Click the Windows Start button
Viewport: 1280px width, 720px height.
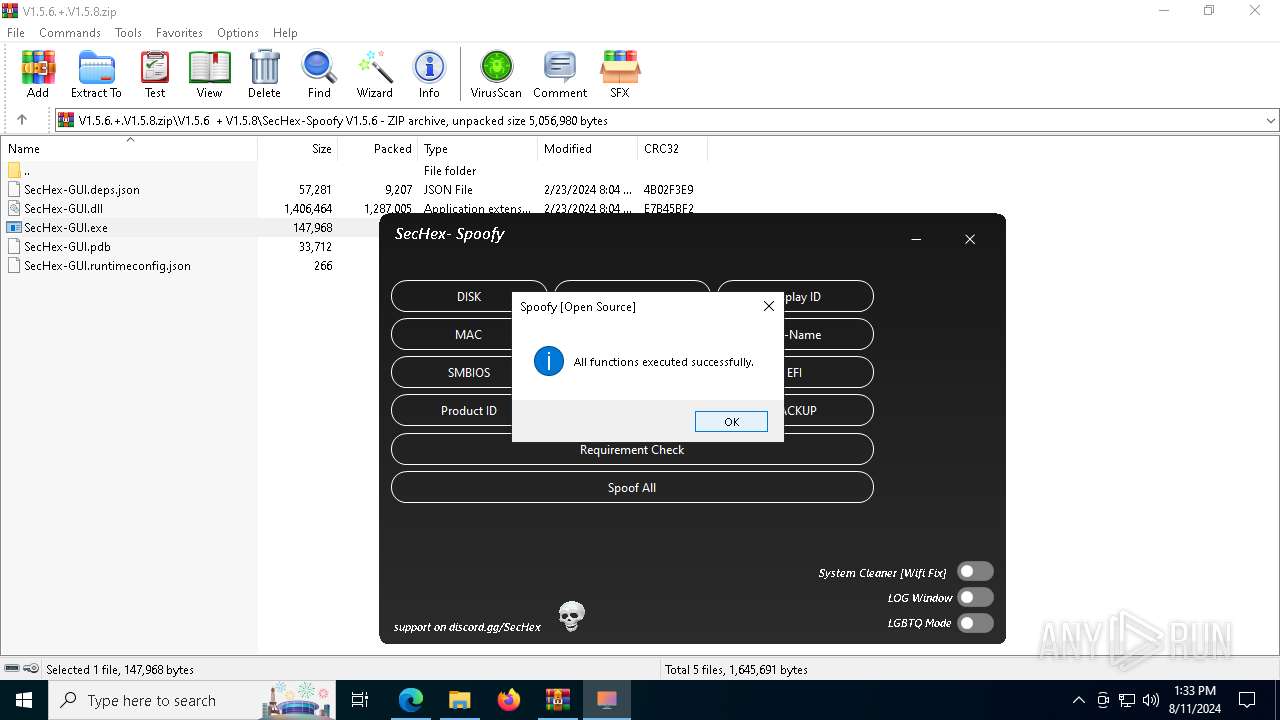click(x=24, y=700)
